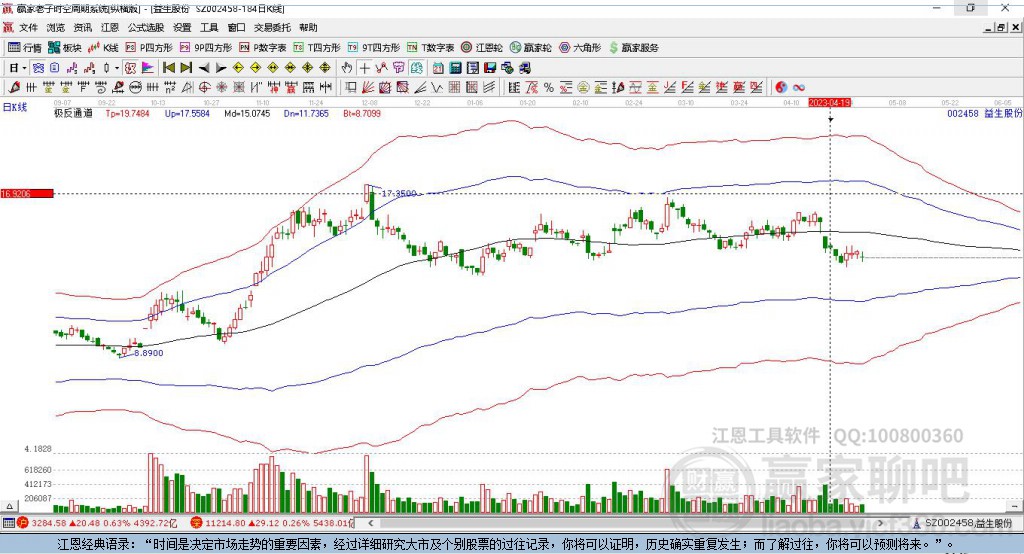Click the bottom scrollbar right arrow
This screenshot has width=1024, height=554.
pyautogui.click(x=880, y=523)
